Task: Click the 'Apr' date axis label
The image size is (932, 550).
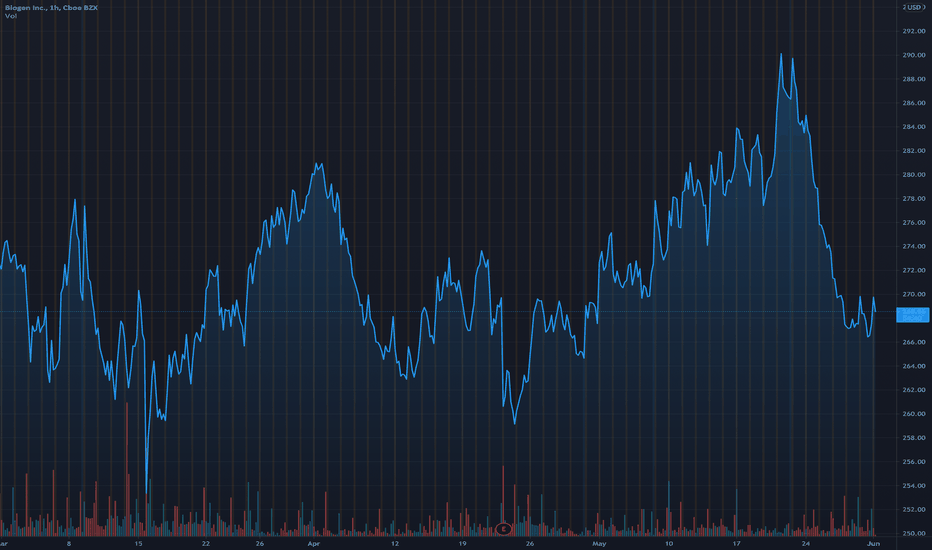Action: (314, 543)
